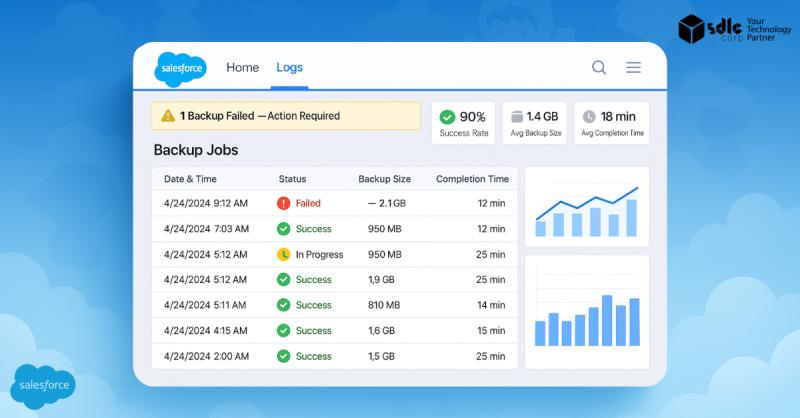Sort by Completion Time column header
Image resolution: width=800 pixels, height=418 pixels.
472,179
